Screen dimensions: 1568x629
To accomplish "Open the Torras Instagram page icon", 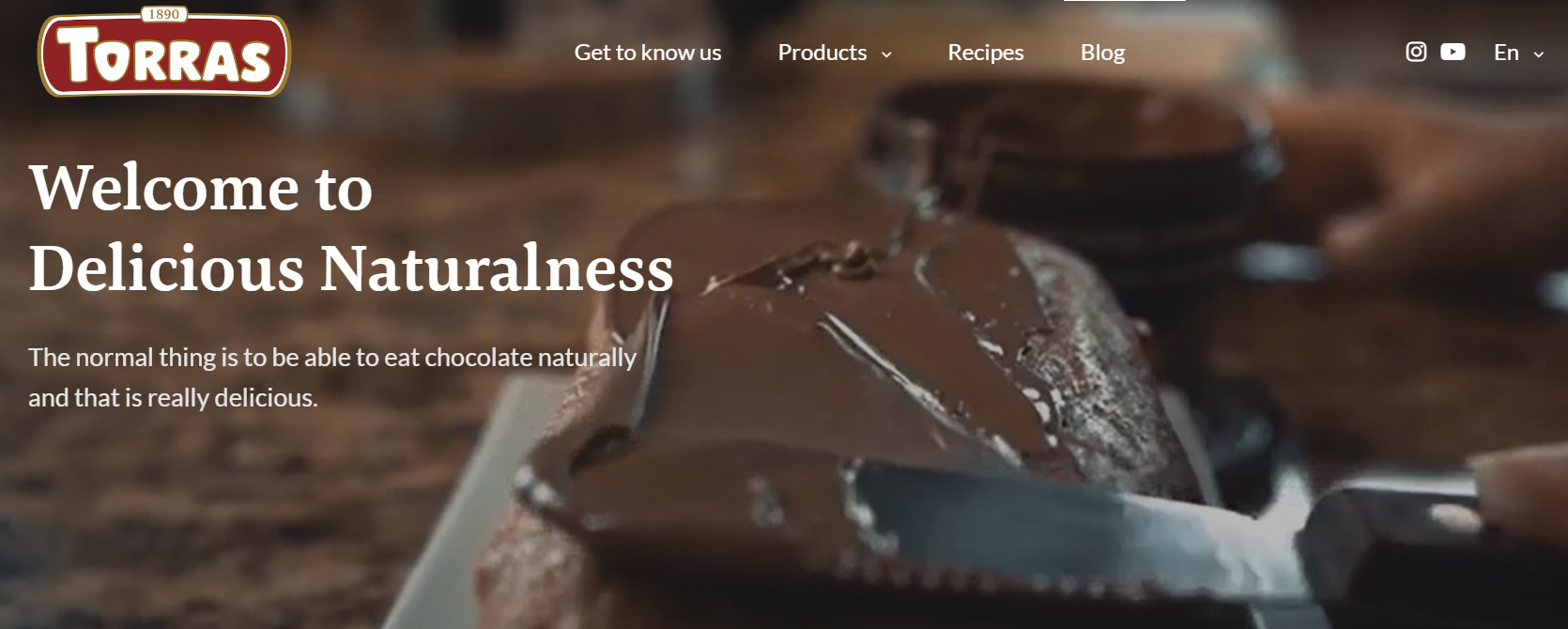I will pos(1416,52).
